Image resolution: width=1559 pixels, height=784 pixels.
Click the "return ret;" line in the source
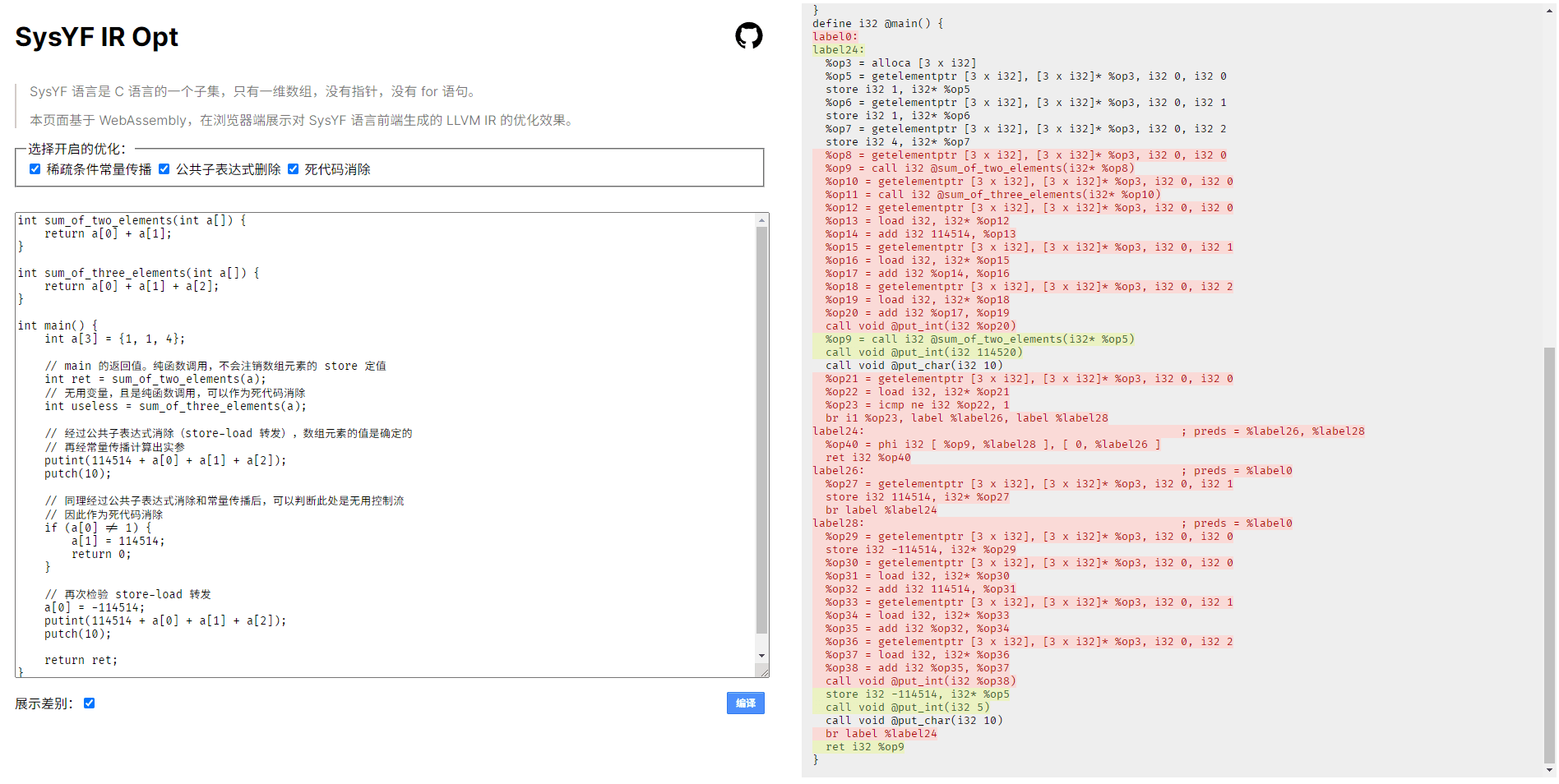[x=81, y=661]
